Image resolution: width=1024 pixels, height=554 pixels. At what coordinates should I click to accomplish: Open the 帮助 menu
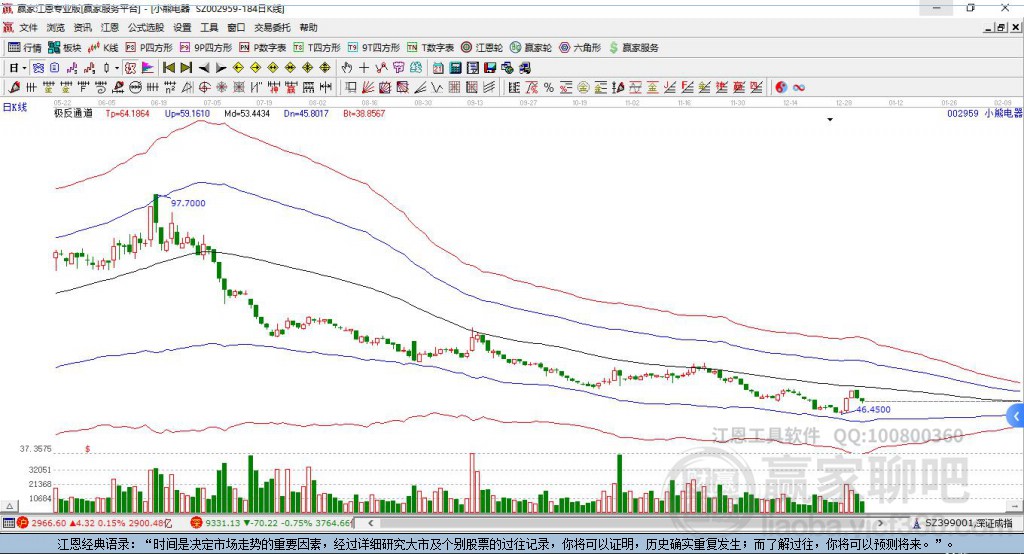click(x=308, y=27)
